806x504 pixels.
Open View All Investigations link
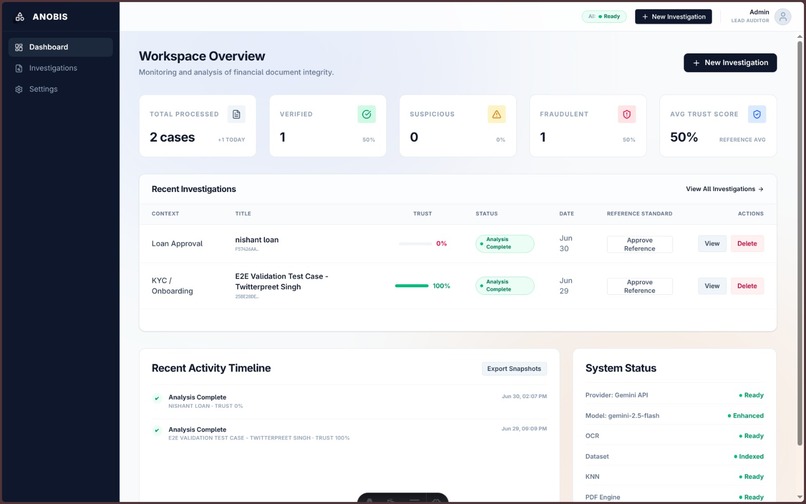click(724, 189)
